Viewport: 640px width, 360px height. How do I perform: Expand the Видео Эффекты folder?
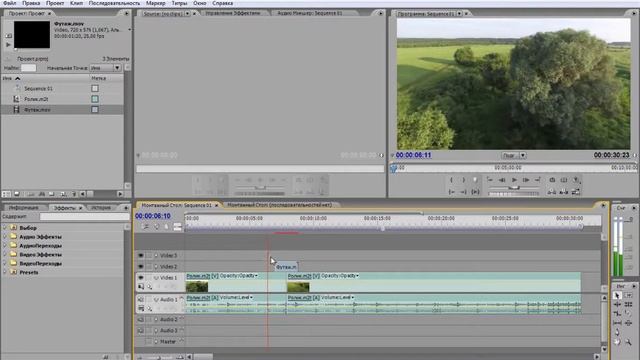[5, 254]
